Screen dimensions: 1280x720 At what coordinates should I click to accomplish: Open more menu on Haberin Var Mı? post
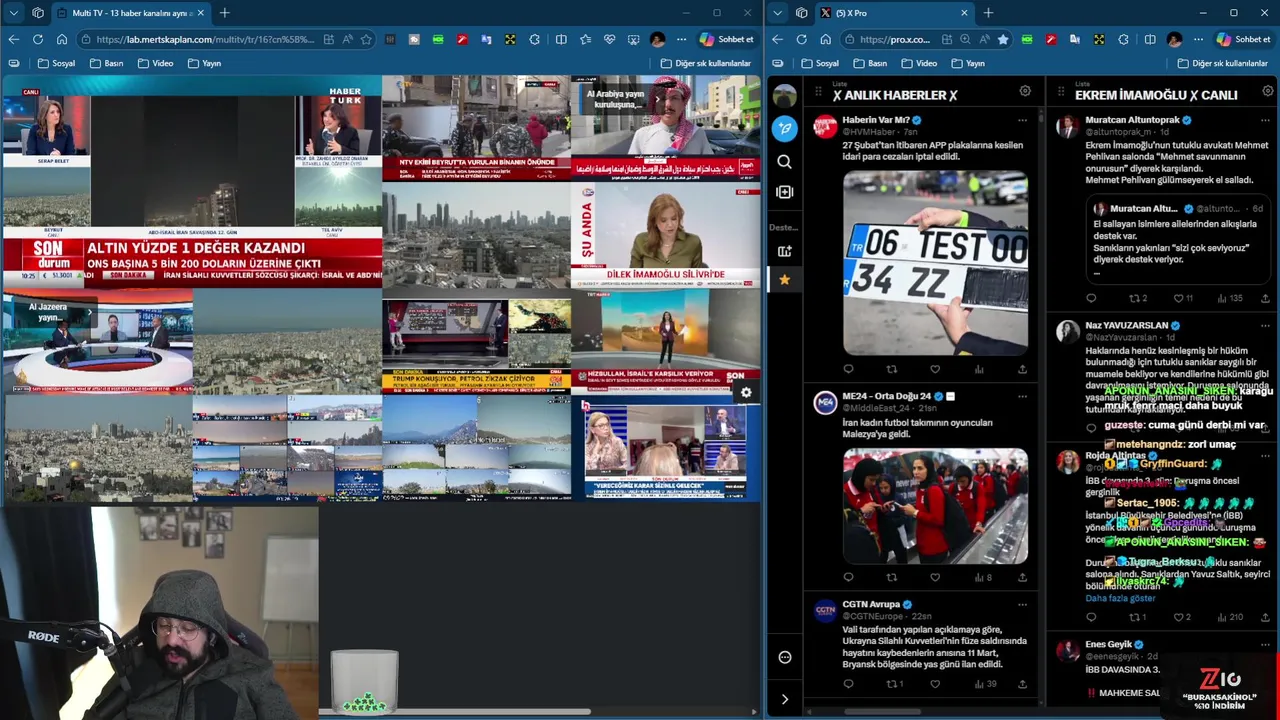click(x=1022, y=120)
